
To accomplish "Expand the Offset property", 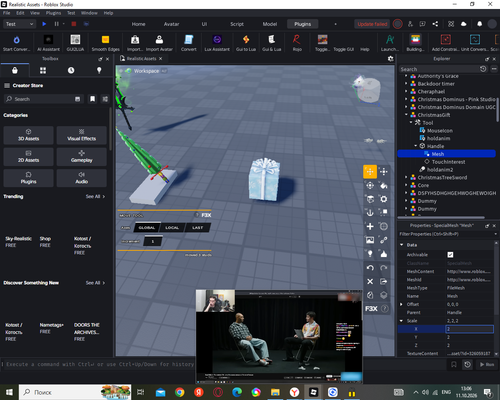I will pyautogui.click(x=401, y=304).
